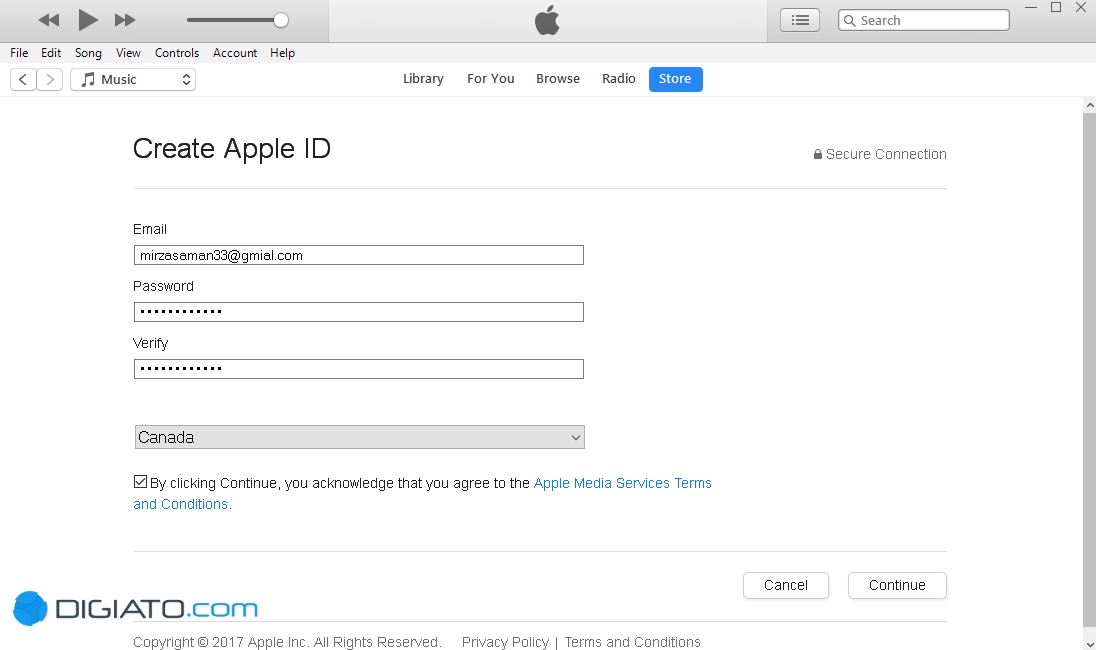The image size is (1096, 650).
Task: Expand the Canada country dropdown
Action: 359,438
